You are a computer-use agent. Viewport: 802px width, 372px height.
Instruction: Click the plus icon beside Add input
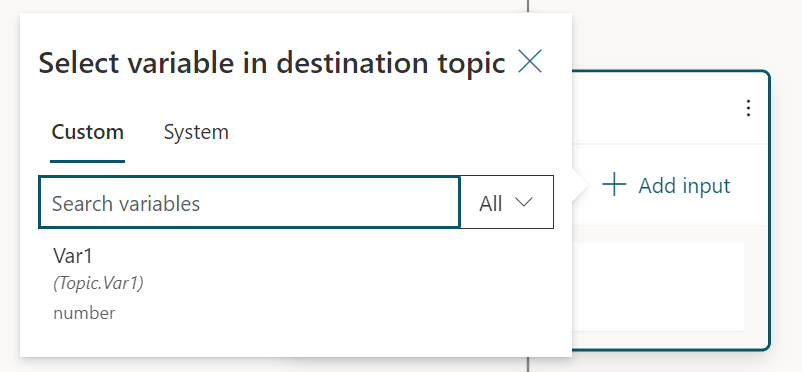tap(614, 185)
